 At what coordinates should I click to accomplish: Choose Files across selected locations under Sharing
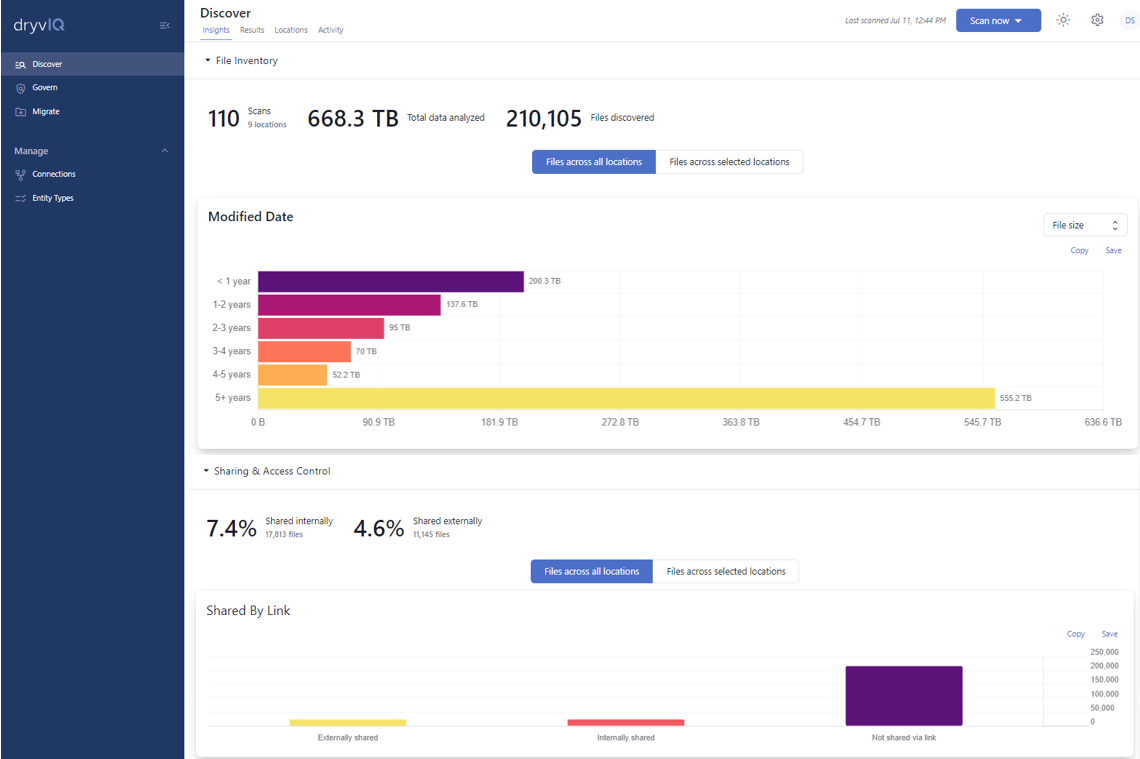(726, 572)
